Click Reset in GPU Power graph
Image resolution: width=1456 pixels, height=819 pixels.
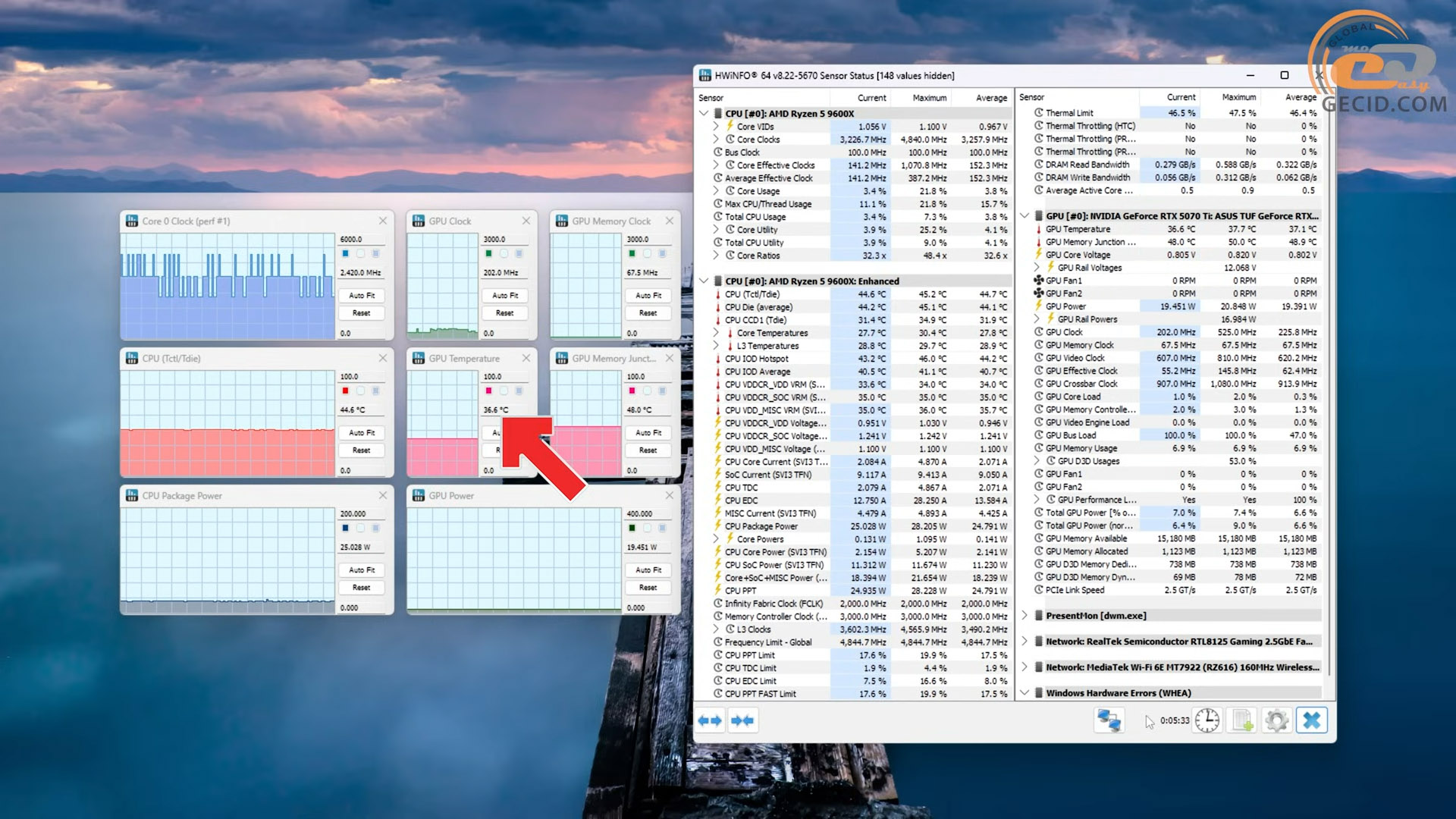(x=648, y=588)
